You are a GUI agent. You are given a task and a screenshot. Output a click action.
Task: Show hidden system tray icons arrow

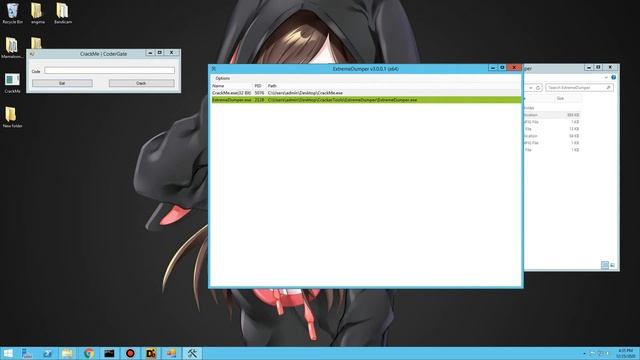click(x=584, y=353)
